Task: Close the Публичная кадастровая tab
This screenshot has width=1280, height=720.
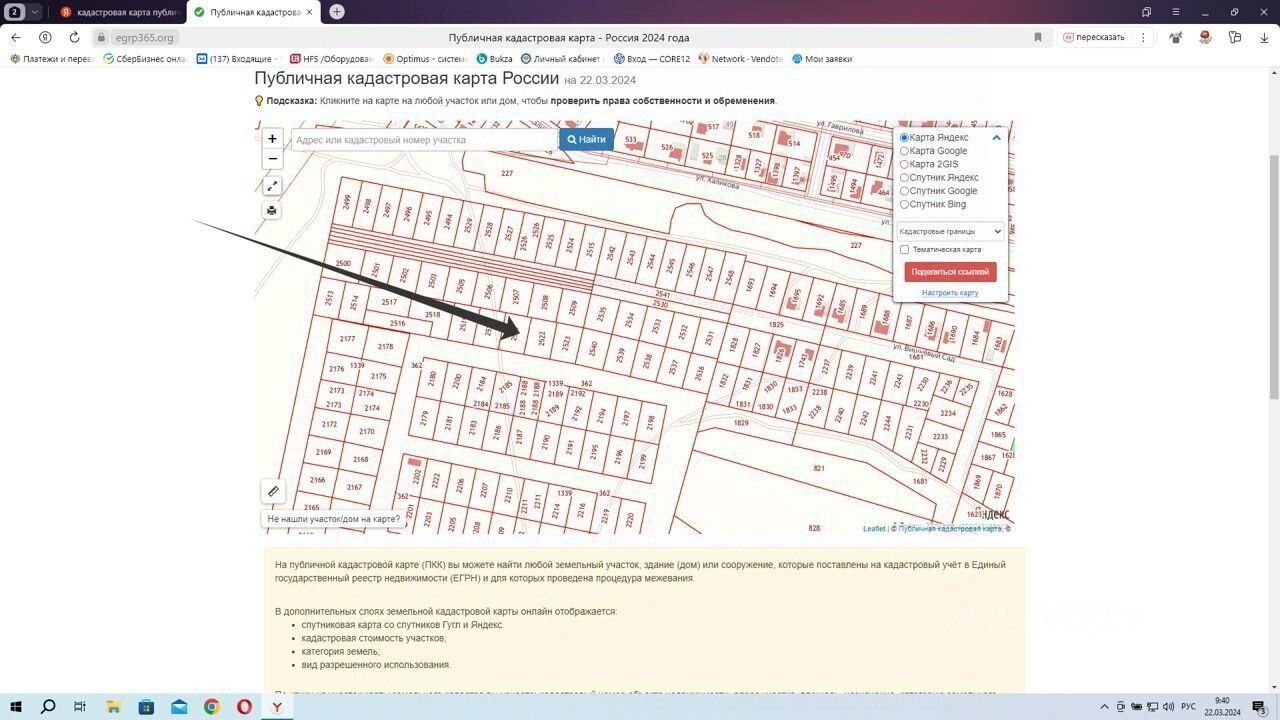Action: coord(309,12)
